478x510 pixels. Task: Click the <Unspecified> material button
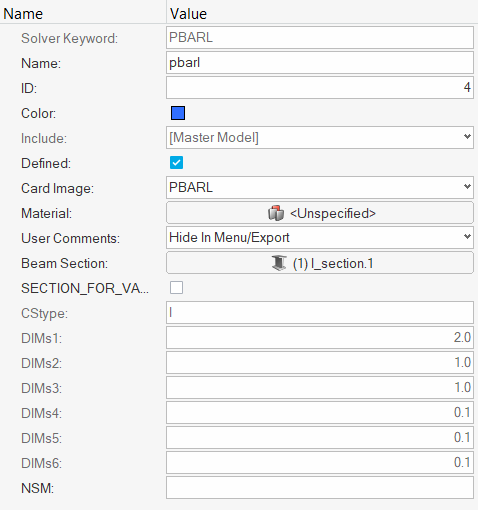320,213
